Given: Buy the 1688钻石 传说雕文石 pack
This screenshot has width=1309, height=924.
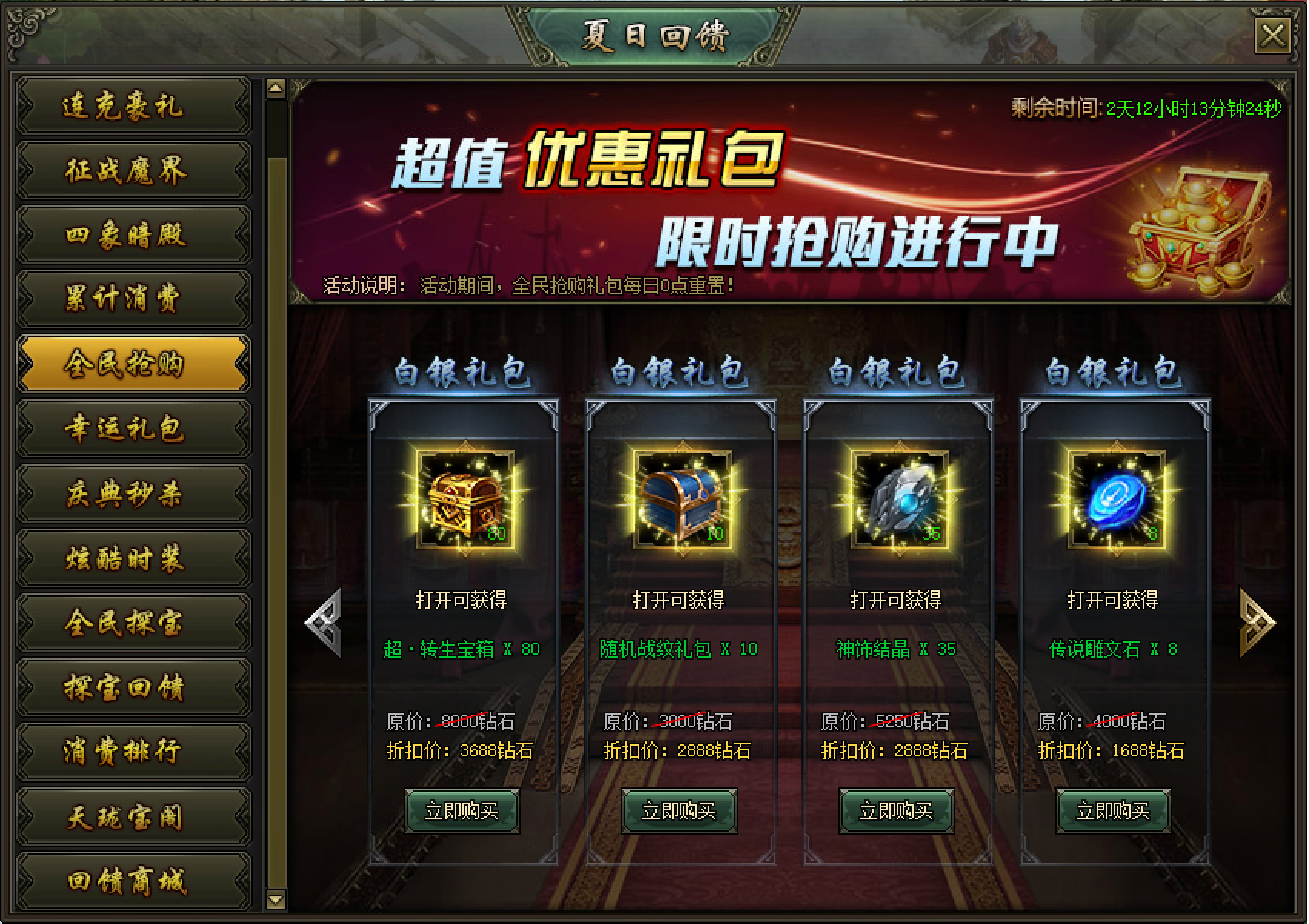Looking at the screenshot, I should 1113,811.
